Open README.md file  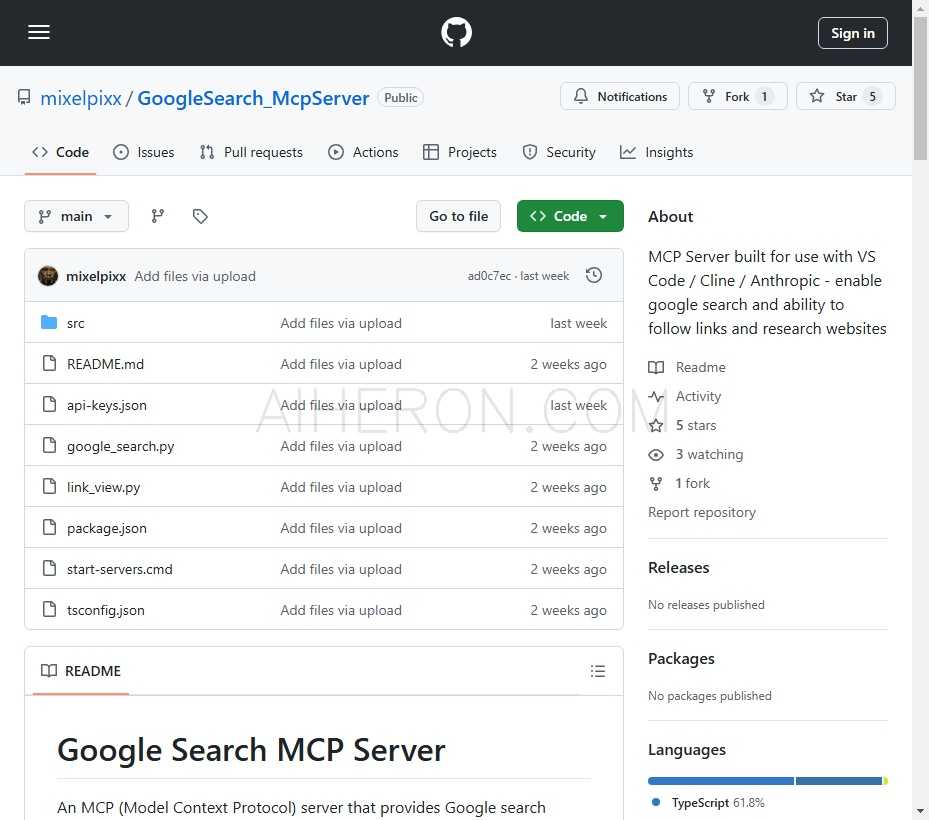[x=105, y=364]
